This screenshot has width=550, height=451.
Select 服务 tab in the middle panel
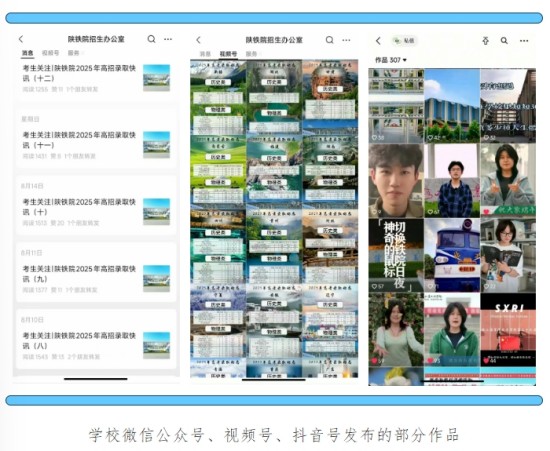(x=251, y=54)
